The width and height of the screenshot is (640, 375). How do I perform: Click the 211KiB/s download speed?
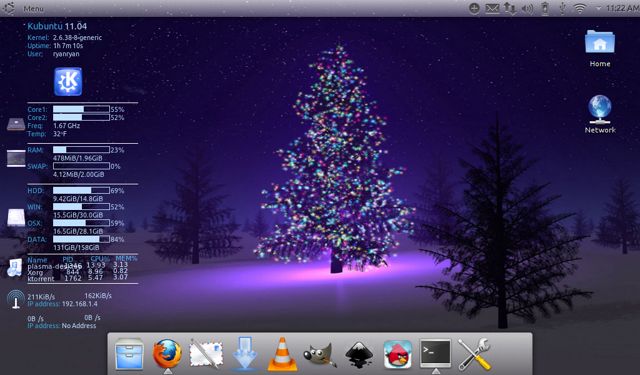(41, 297)
